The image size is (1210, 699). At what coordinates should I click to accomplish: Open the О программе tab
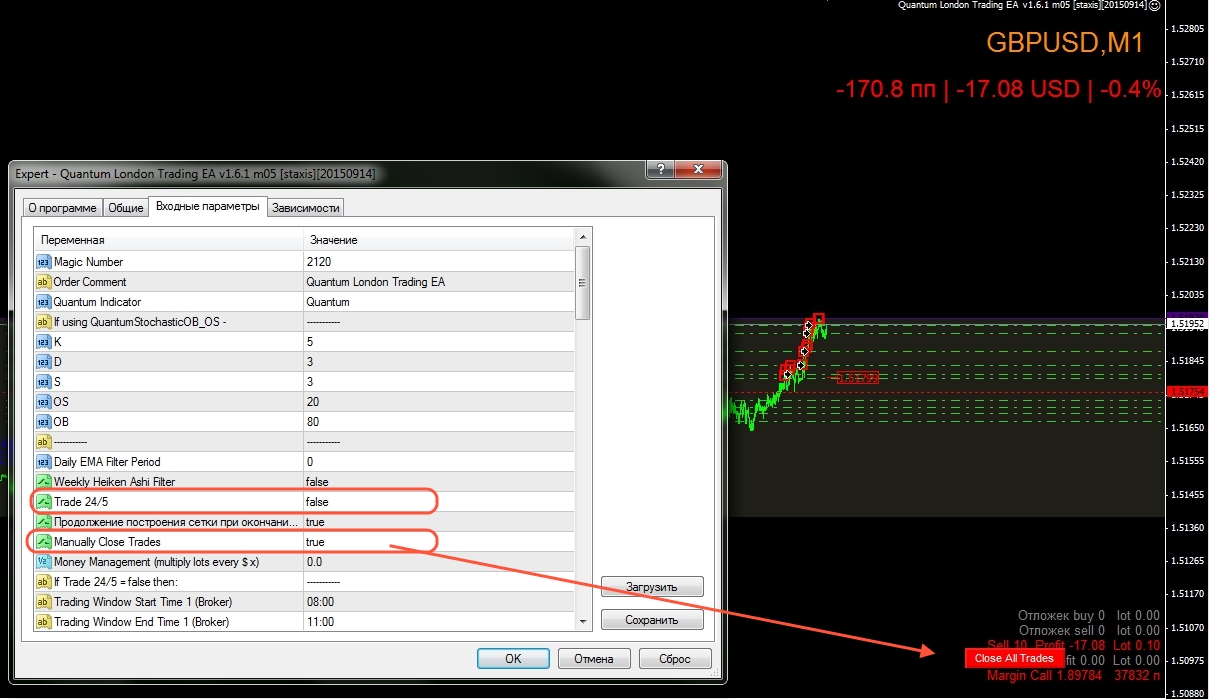(62, 208)
